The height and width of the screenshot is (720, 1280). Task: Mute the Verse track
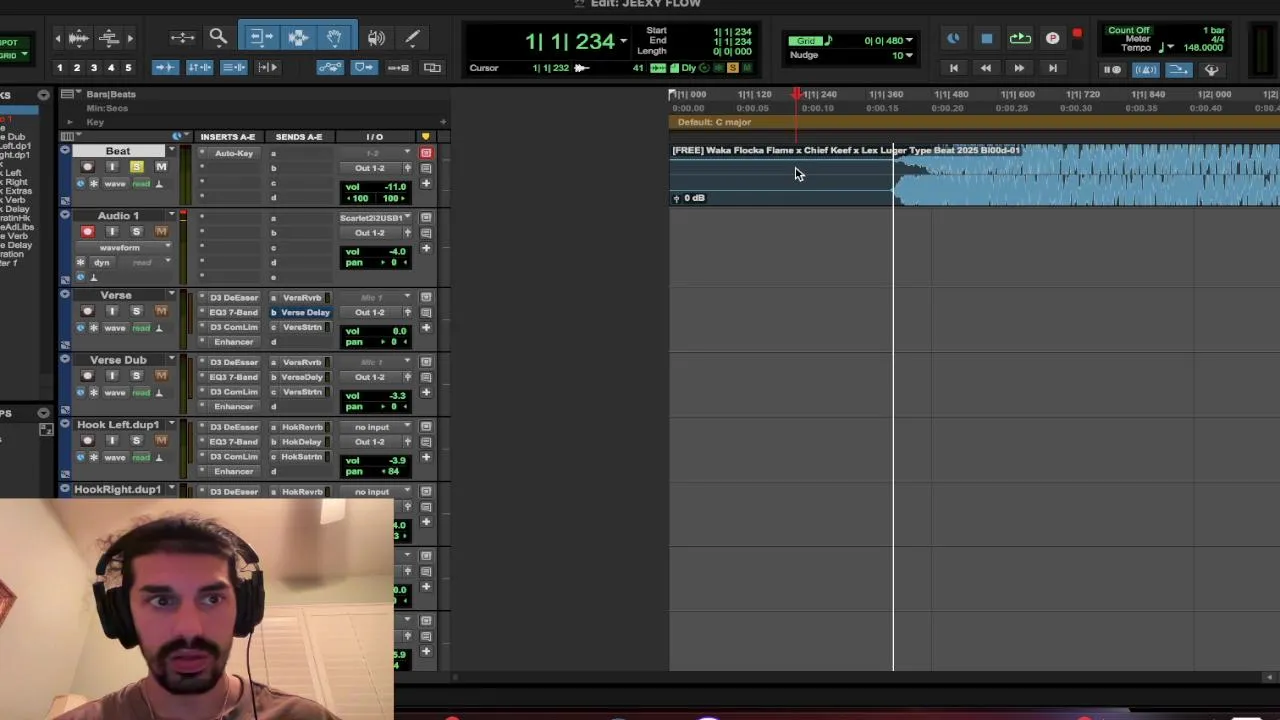[x=161, y=311]
